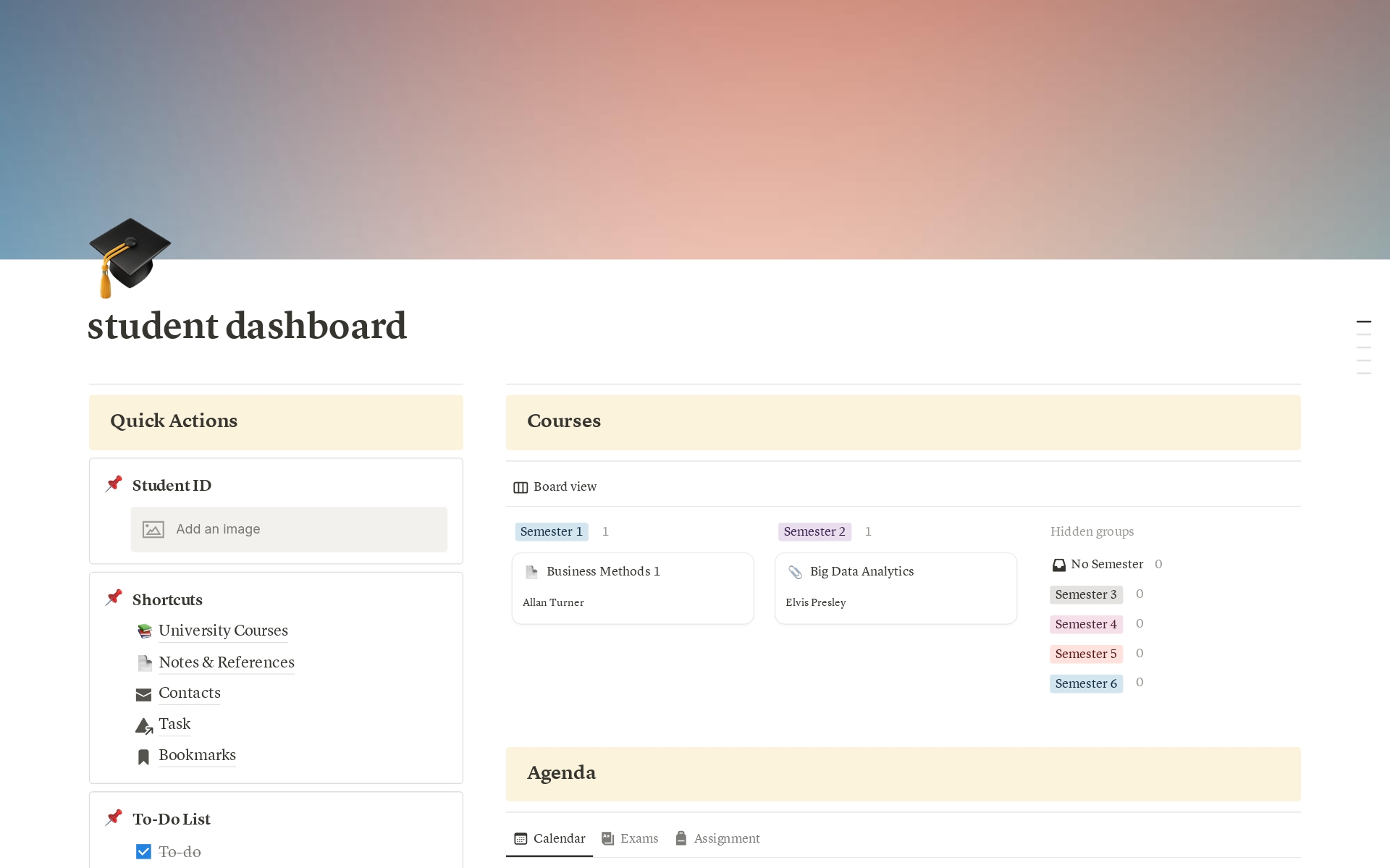Click the books icon for University Courses
This screenshot has width=1390, height=868.
click(x=143, y=631)
